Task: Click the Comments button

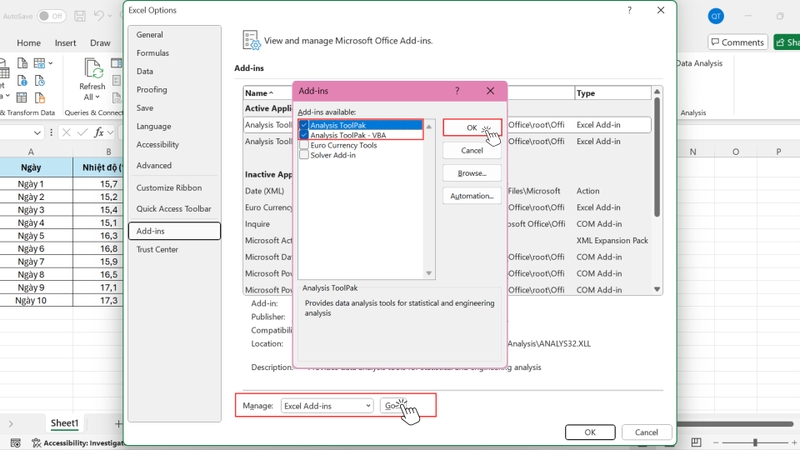Action: point(738,42)
